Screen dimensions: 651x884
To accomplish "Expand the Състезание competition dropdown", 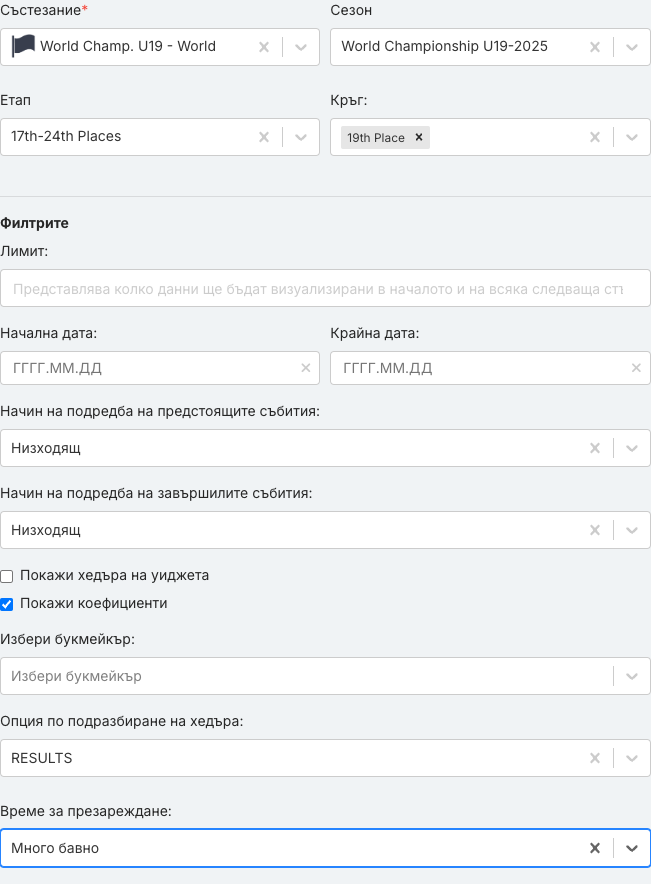I will (x=301, y=47).
